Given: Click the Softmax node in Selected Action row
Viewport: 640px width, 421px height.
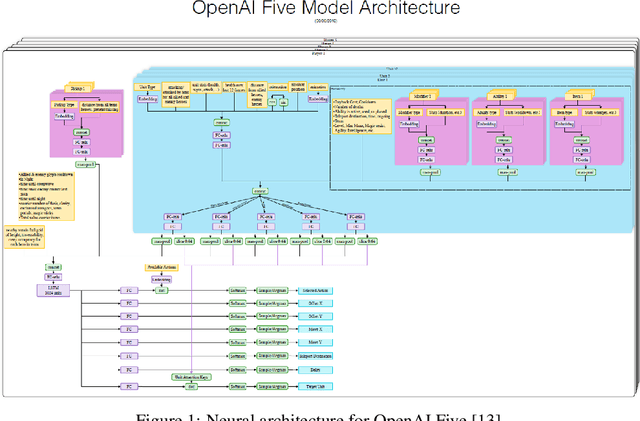Looking at the screenshot, I should 236,291.
